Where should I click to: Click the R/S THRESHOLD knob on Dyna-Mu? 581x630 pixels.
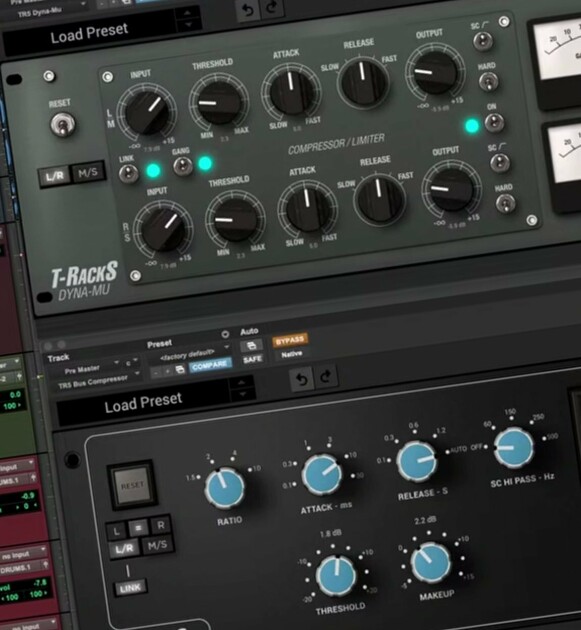click(235, 219)
